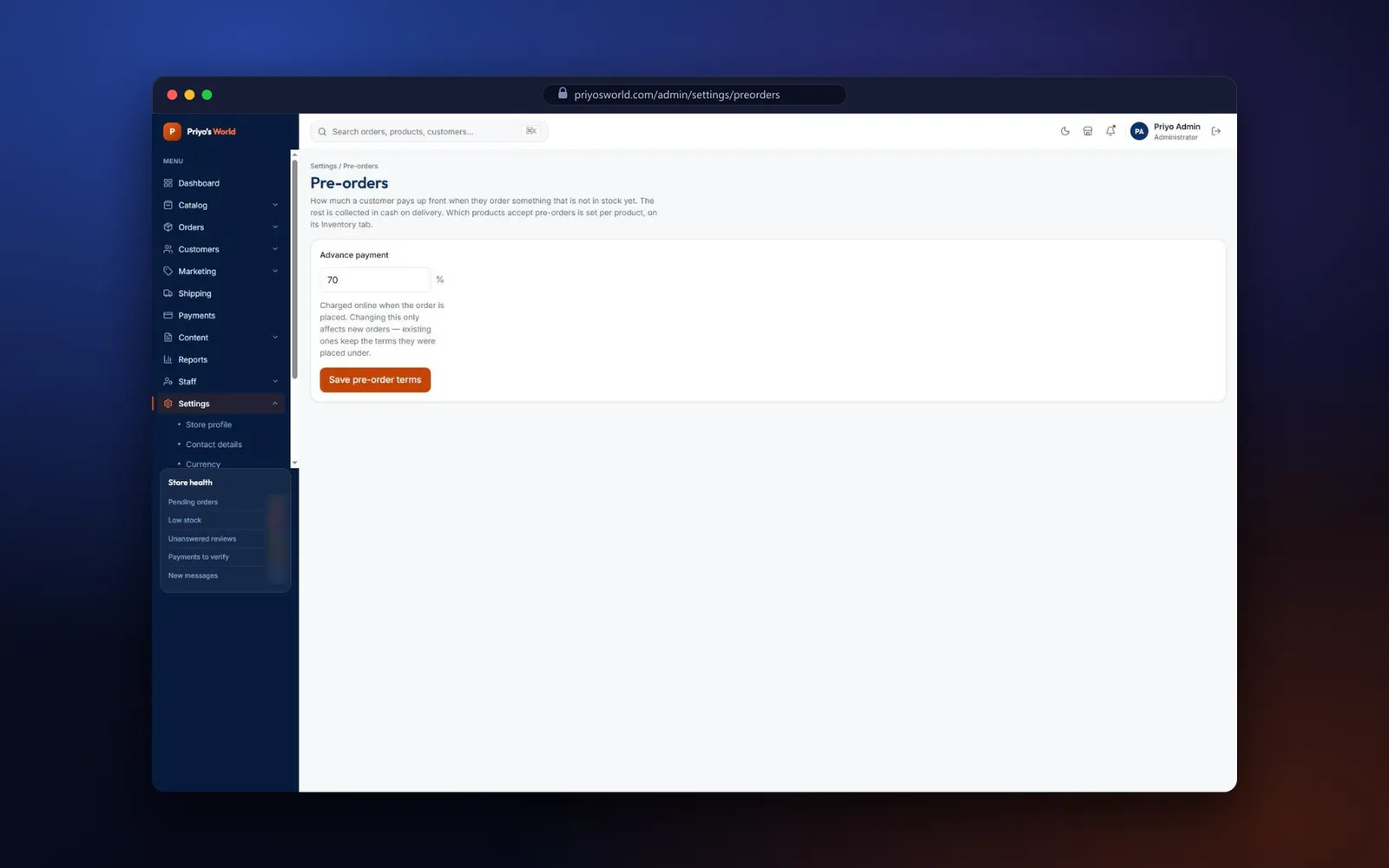Click the Shipping truck icon
Screen dimensions: 1389x868
[x=168, y=293]
